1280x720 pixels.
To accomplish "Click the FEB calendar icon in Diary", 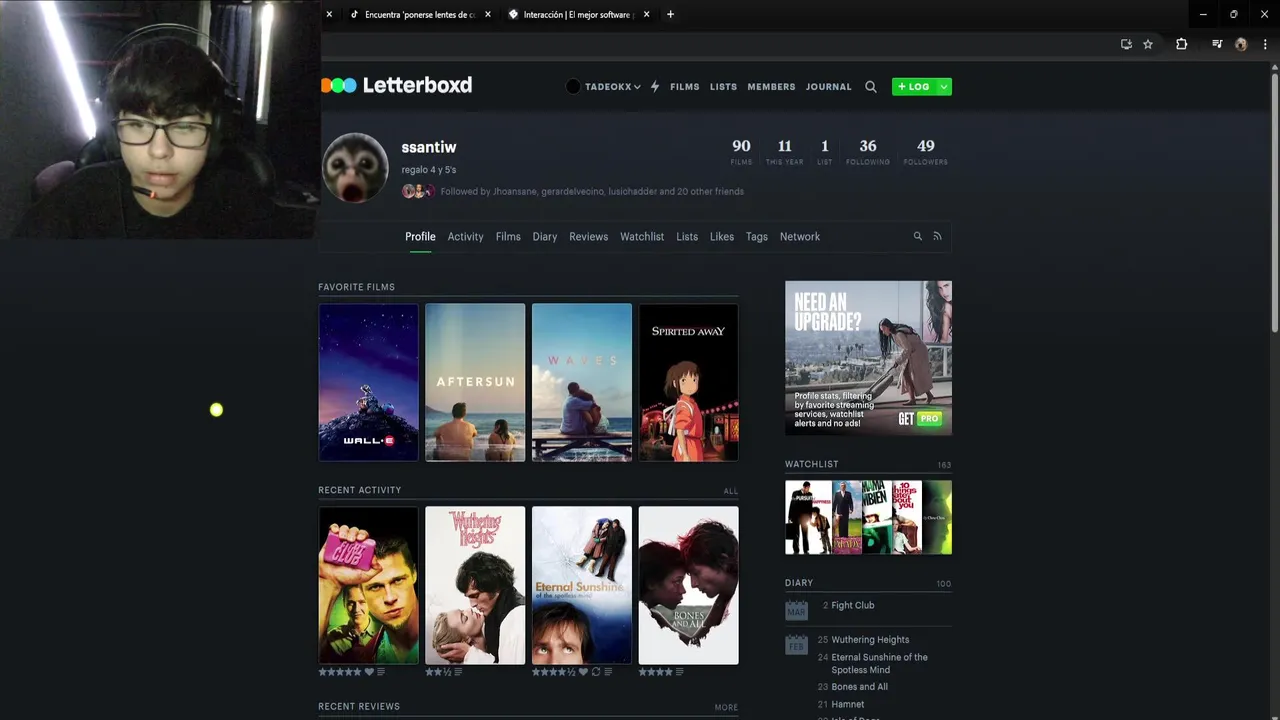I will coord(796,644).
